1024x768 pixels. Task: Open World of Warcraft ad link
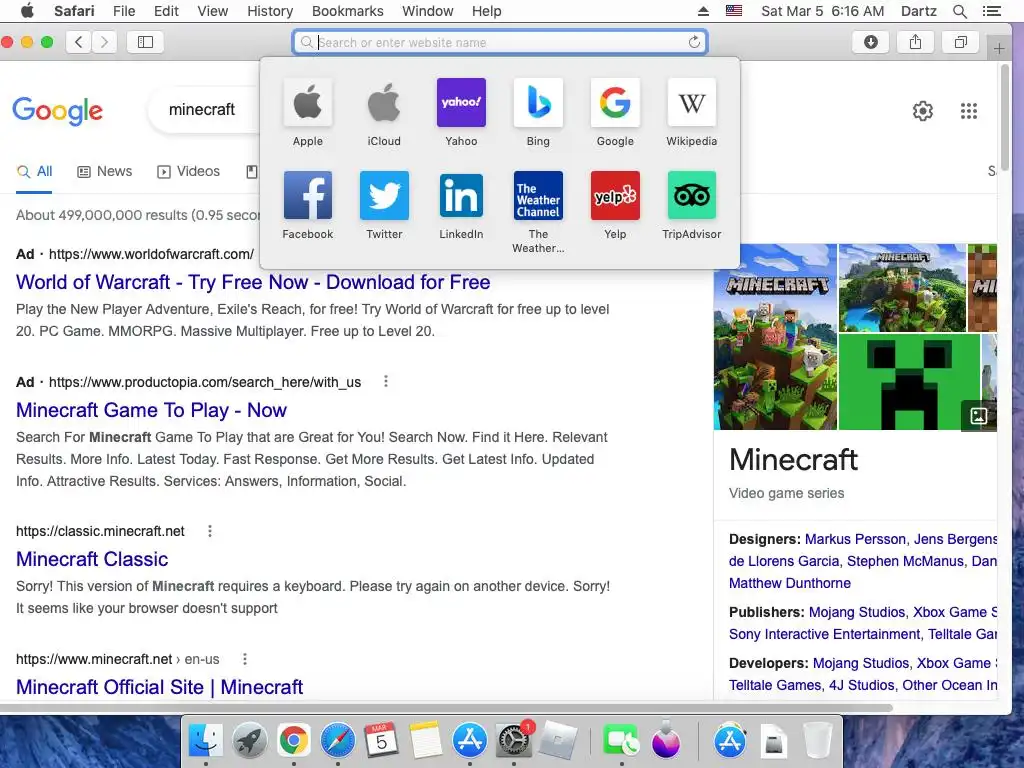[253, 282]
